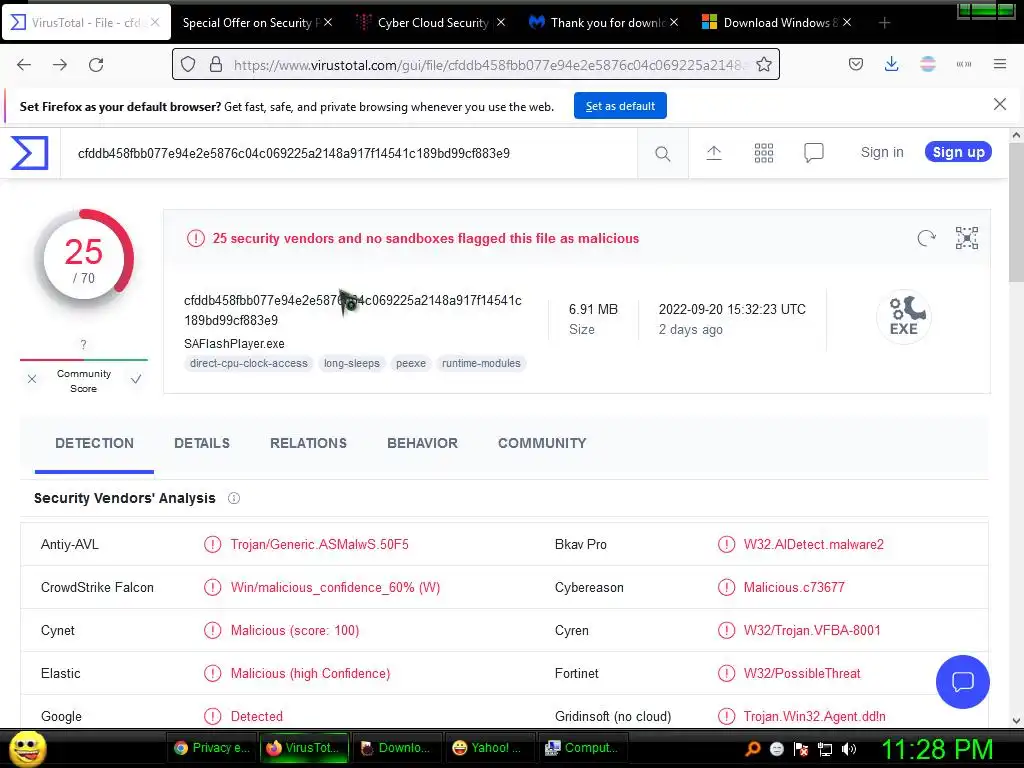Click the direct-cpu-clock-access tag
The image size is (1024, 768).
(248, 363)
